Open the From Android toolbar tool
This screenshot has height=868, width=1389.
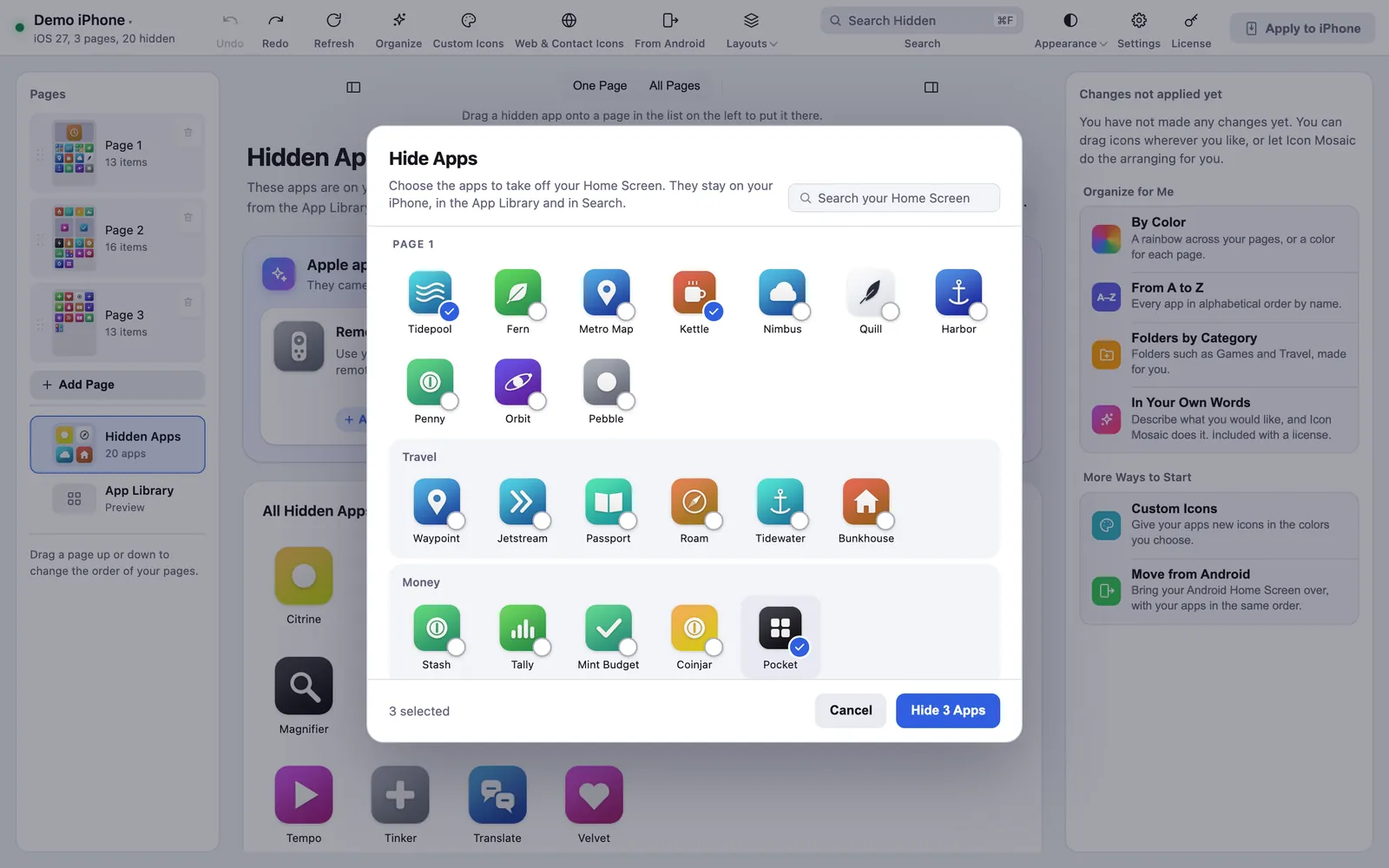[669, 30]
